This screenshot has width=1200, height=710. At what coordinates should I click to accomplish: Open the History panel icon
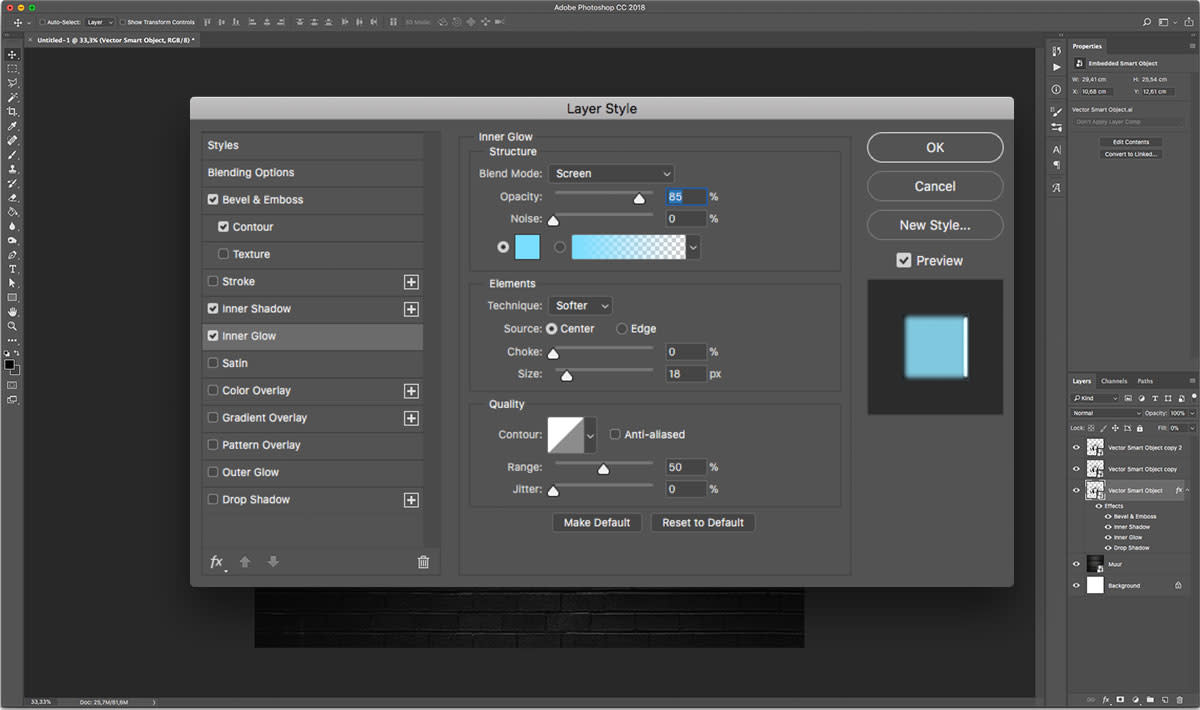pyautogui.click(x=1057, y=51)
